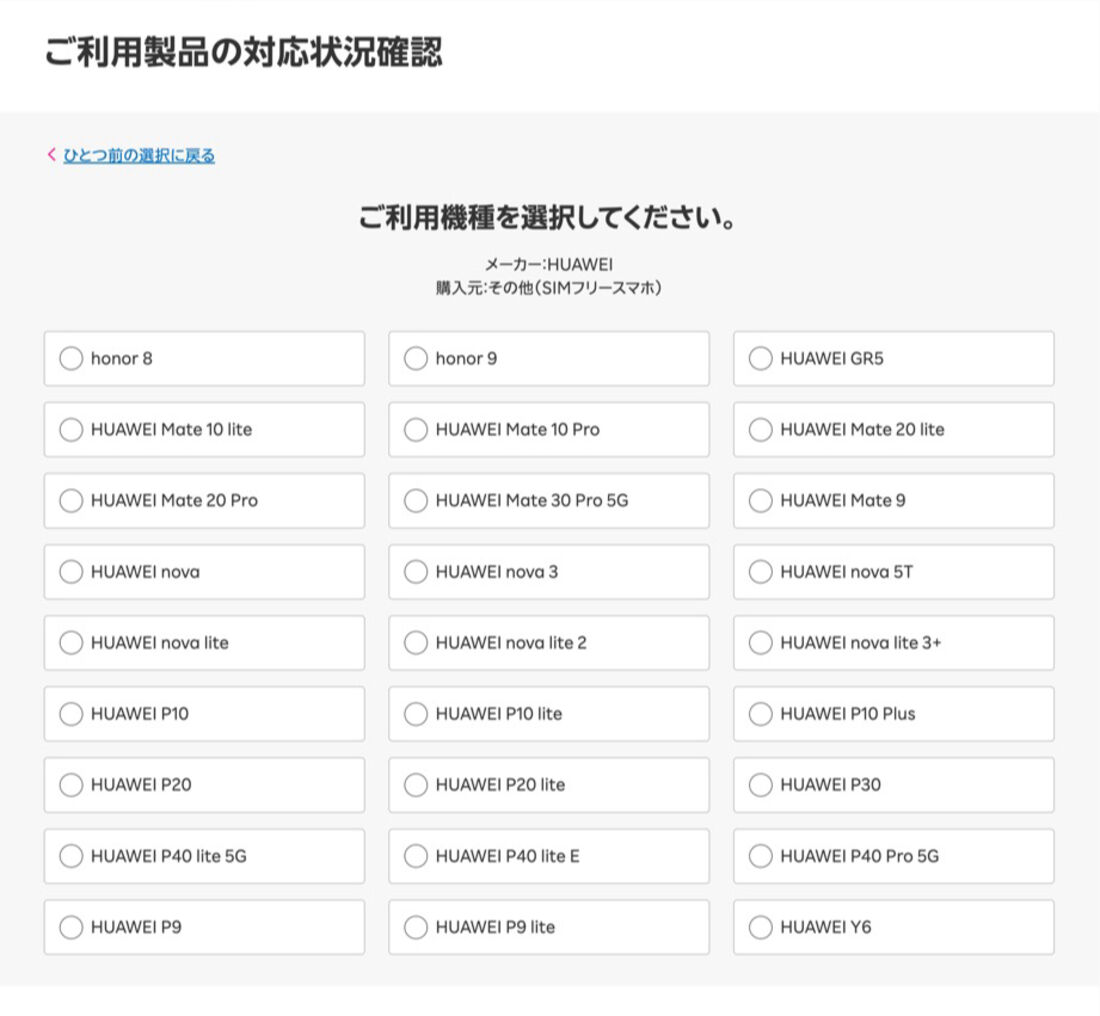Choose HUAWEI Mate 20 lite
The height and width of the screenshot is (1016, 1100).
click(x=894, y=429)
